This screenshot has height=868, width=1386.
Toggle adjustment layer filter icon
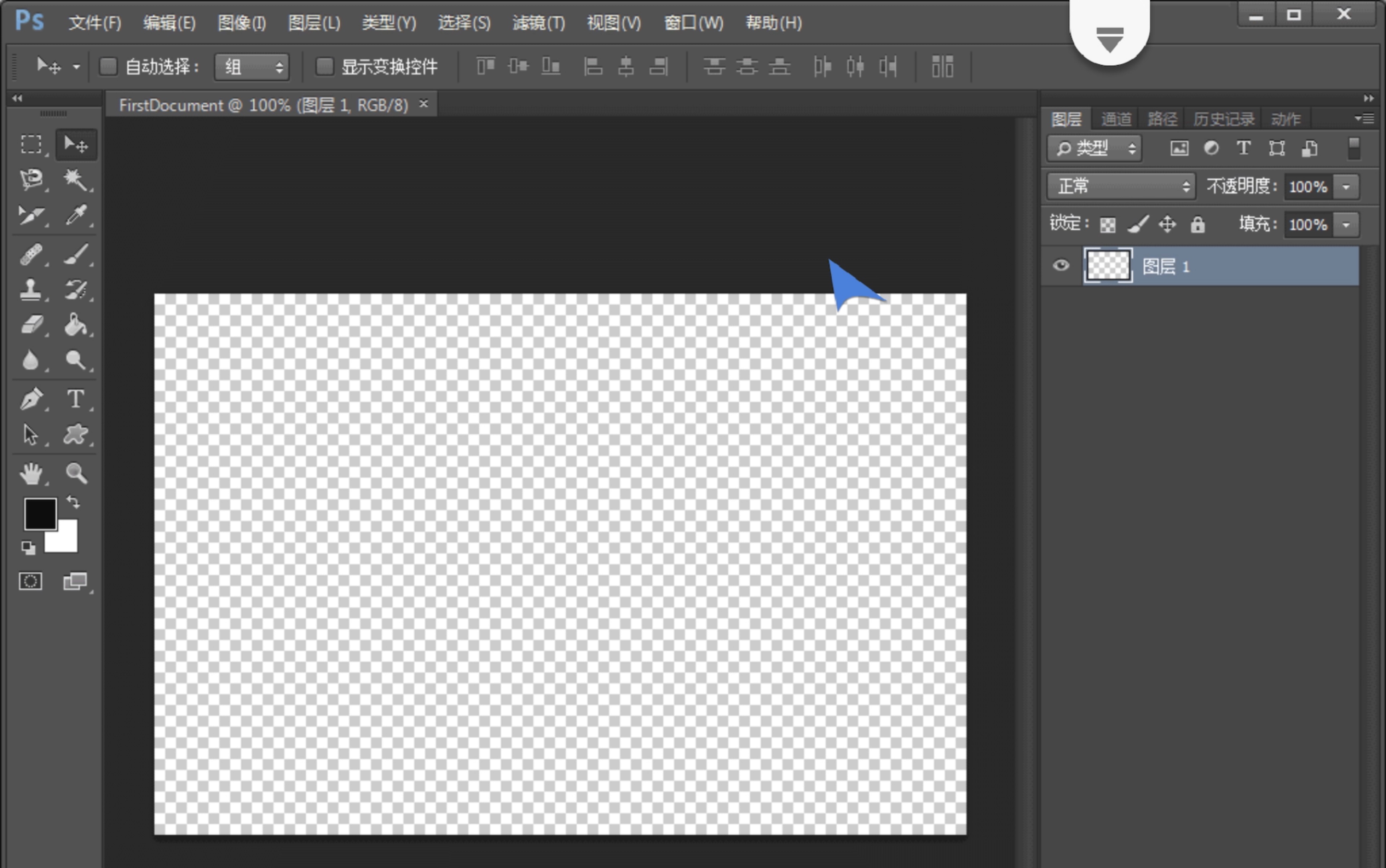(x=1212, y=148)
